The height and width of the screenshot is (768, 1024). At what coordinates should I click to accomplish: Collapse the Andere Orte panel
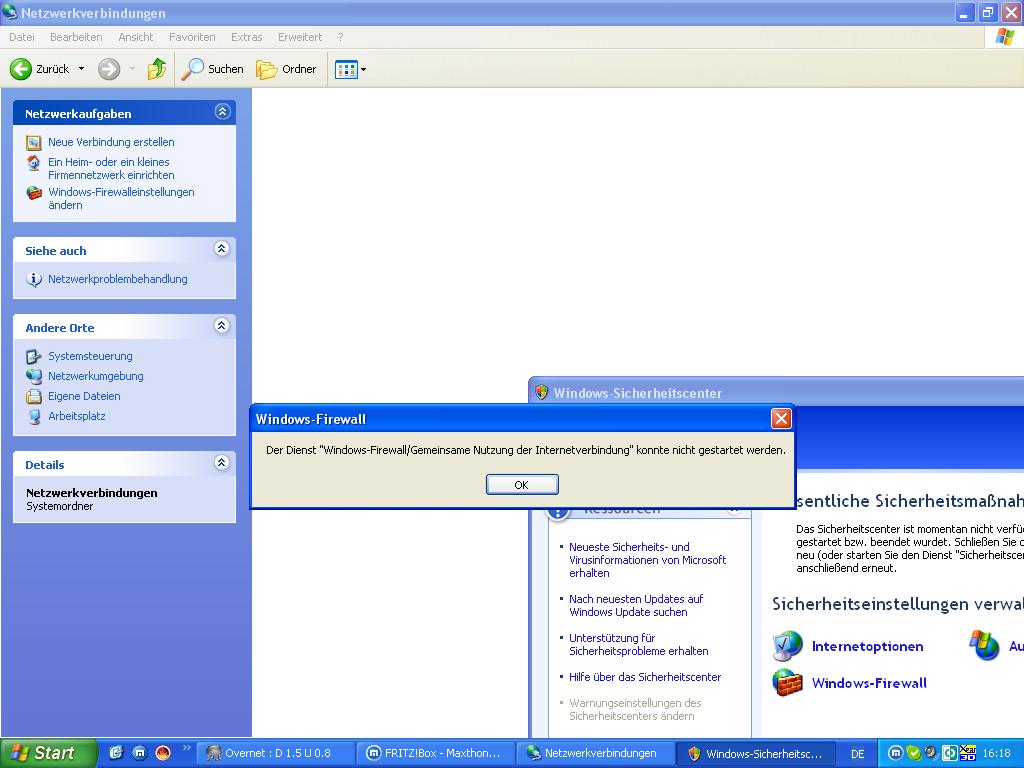coord(221,326)
